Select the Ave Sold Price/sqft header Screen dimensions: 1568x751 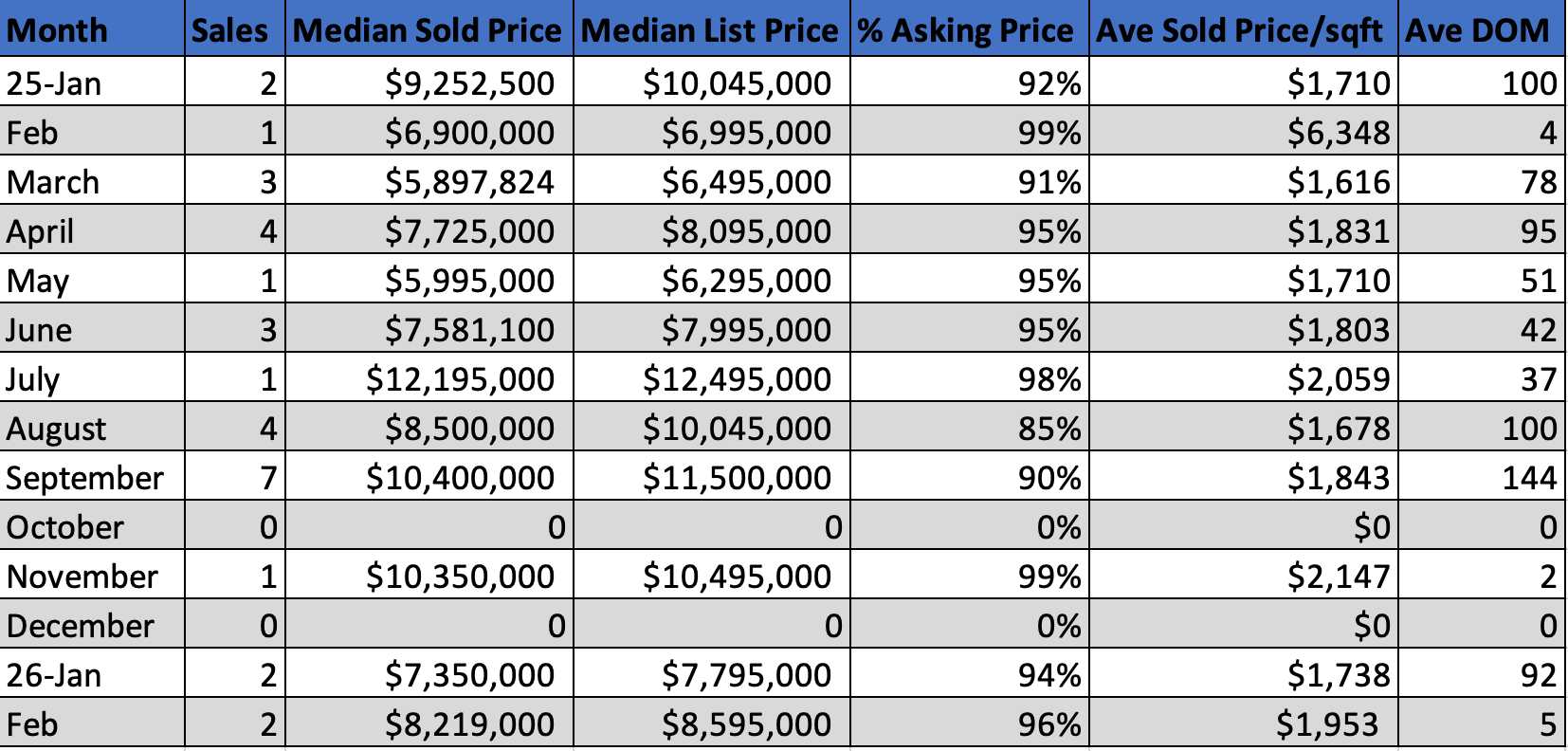tap(1240, 30)
